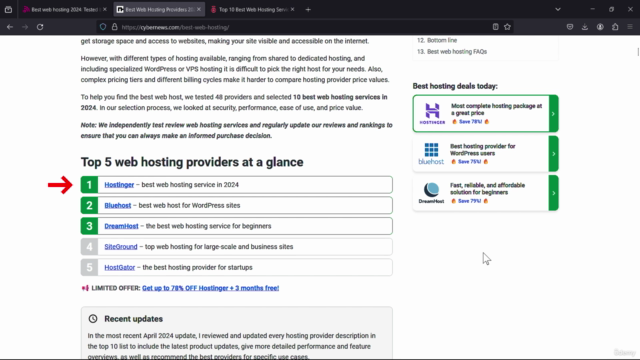The width and height of the screenshot is (640, 360).
Task: Expand the list all tabs dropdown
Action: [x=558, y=9]
